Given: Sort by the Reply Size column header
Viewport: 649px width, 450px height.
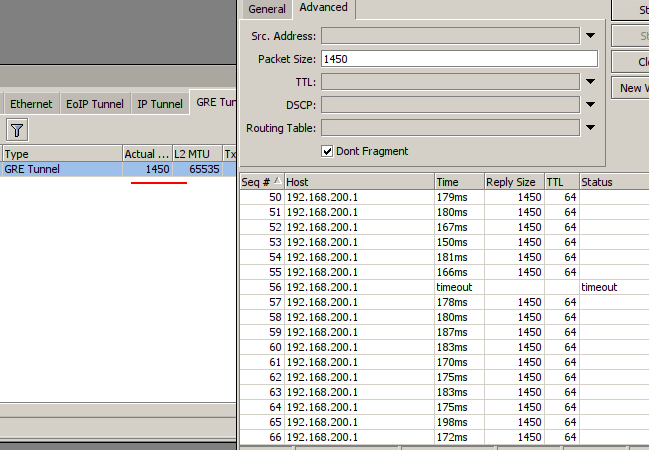Looking at the screenshot, I should [x=514, y=182].
